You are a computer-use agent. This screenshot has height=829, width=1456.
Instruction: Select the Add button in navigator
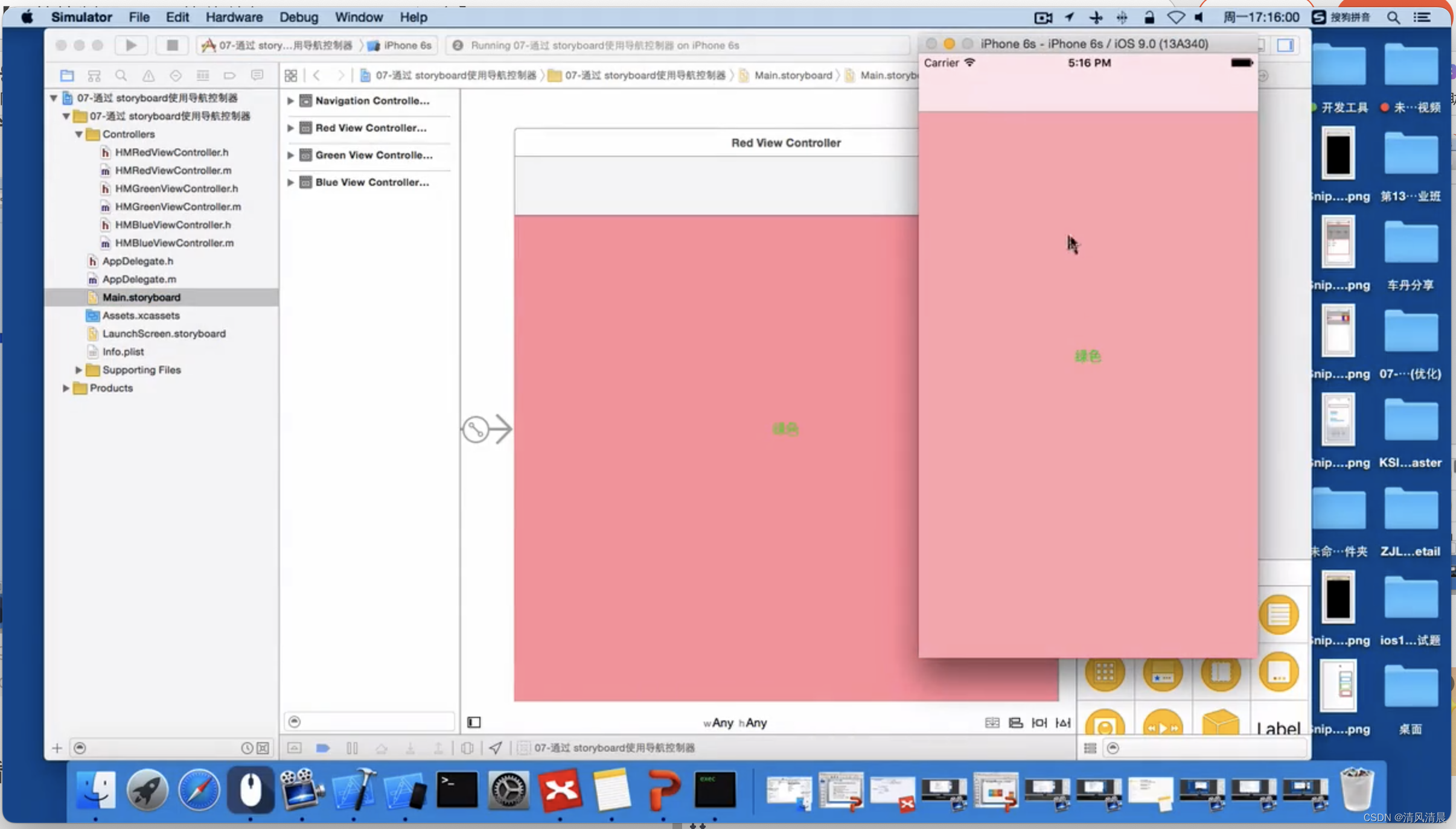point(56,747)
